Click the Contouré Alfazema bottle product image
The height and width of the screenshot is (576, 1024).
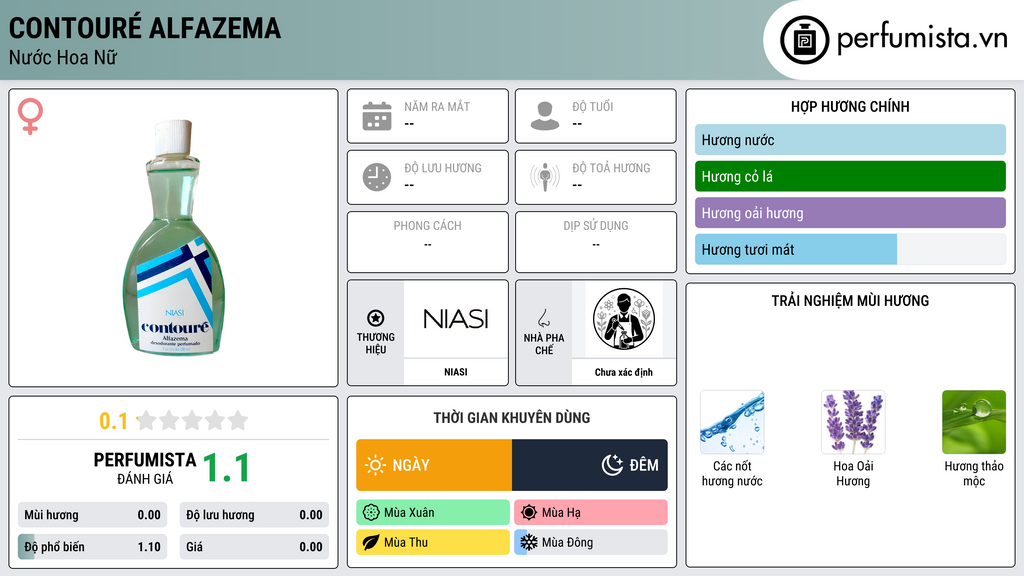point(173,238)
